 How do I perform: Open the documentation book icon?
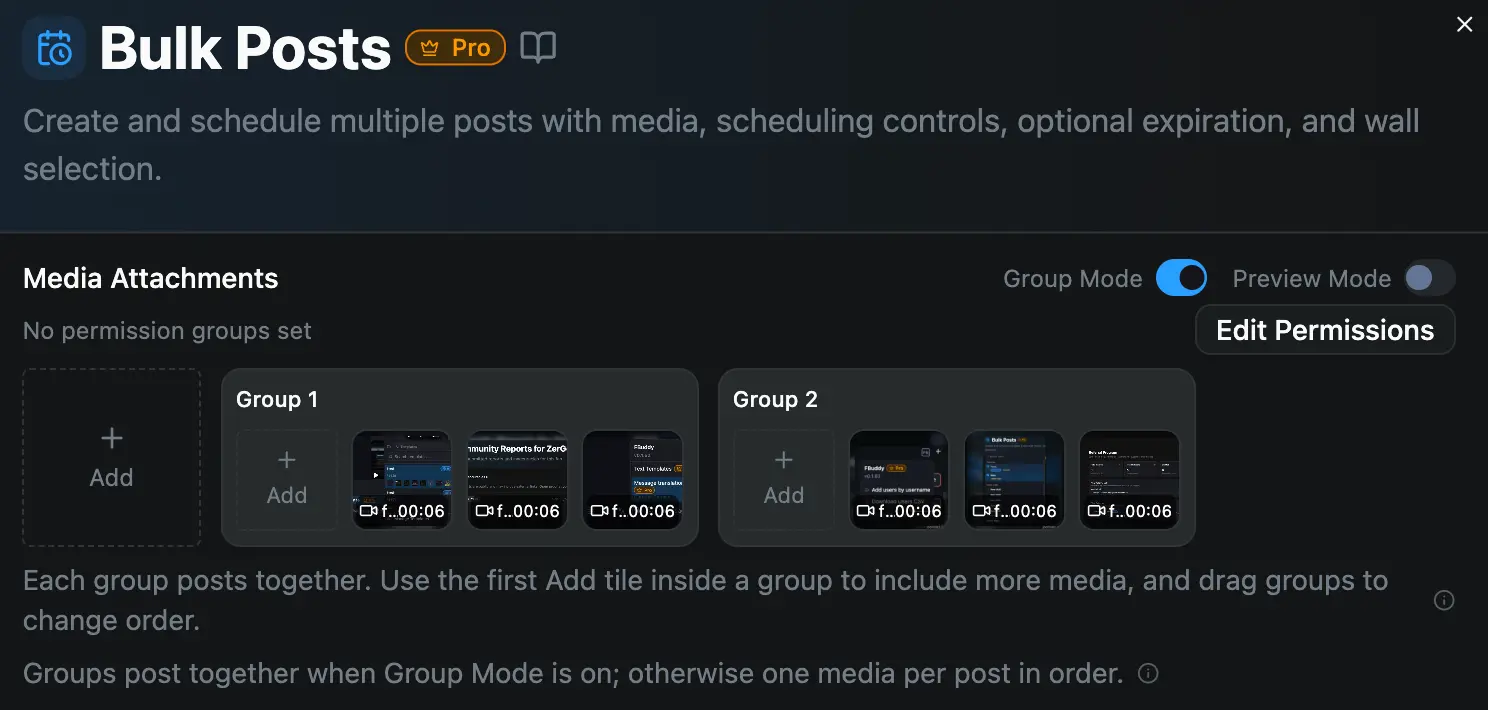(x=538, y=46)
